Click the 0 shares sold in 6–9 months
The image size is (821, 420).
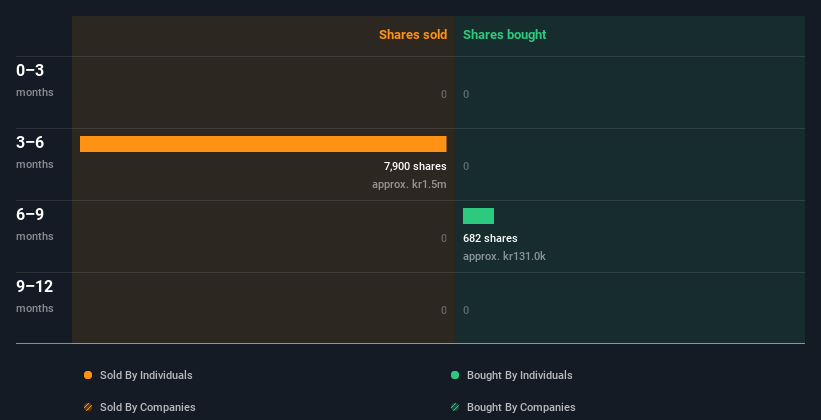click(443, 238)
